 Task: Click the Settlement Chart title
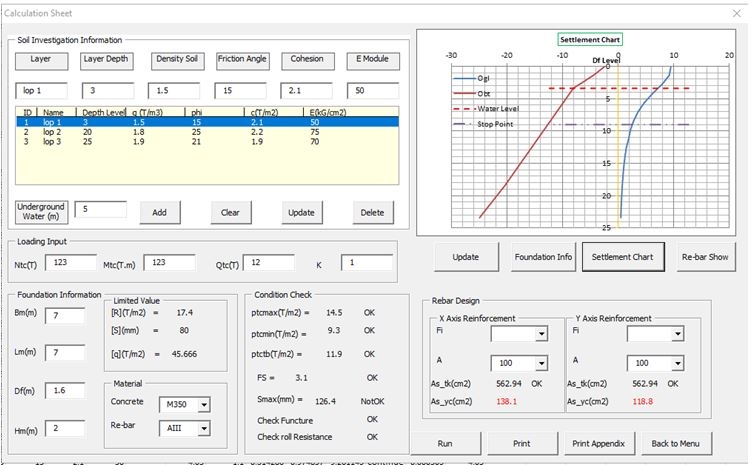pyautogui.click(x=590, y=40)
